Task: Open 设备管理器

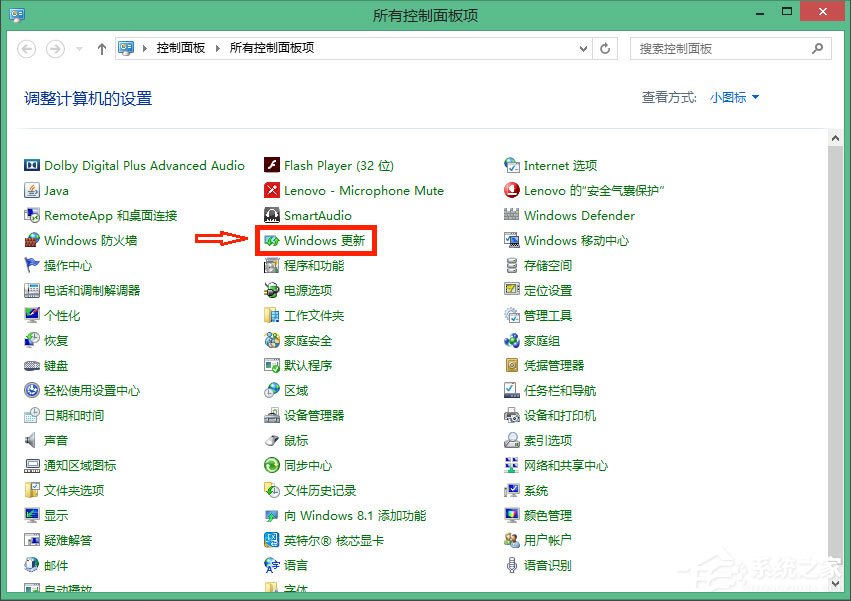Action: point(313,415)
